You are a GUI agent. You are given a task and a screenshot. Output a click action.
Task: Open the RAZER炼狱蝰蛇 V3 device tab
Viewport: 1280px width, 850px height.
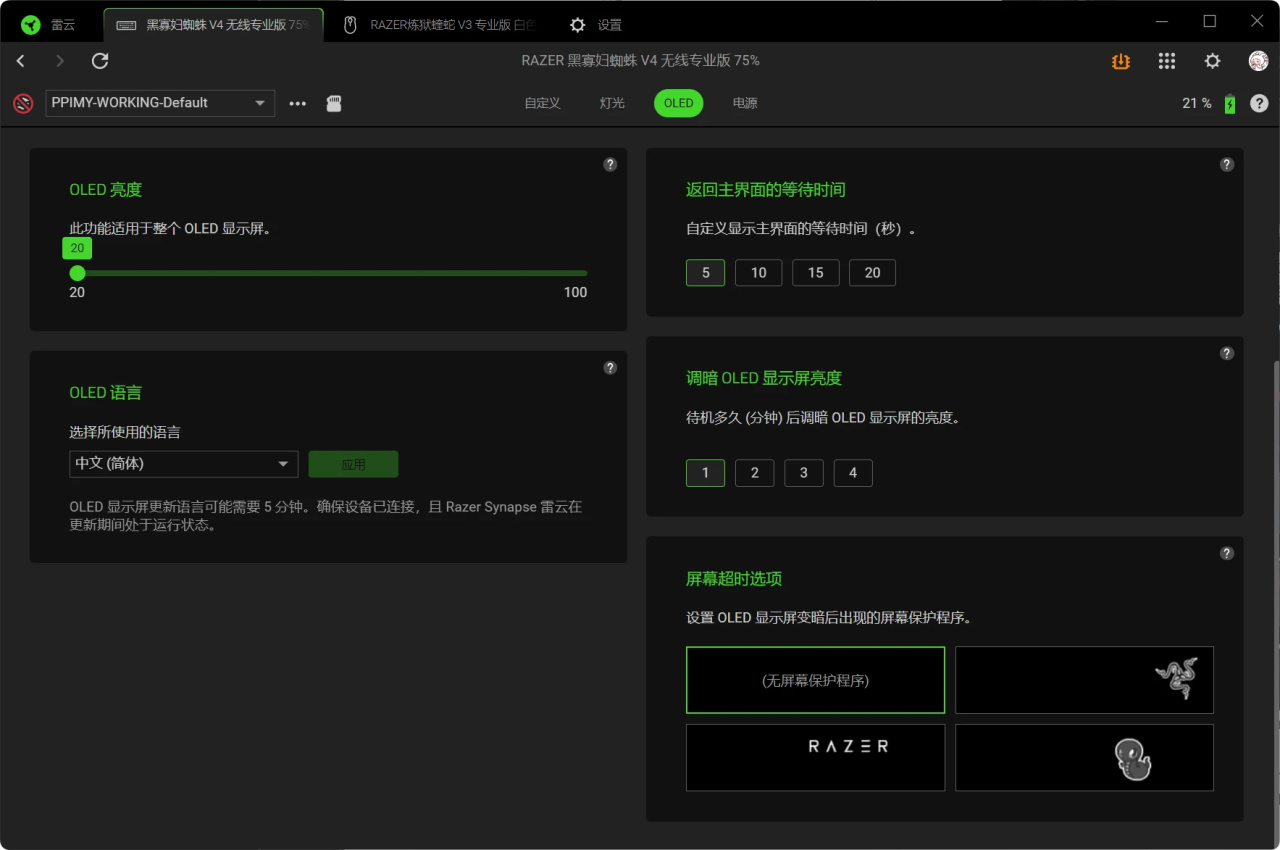point(440,25)
